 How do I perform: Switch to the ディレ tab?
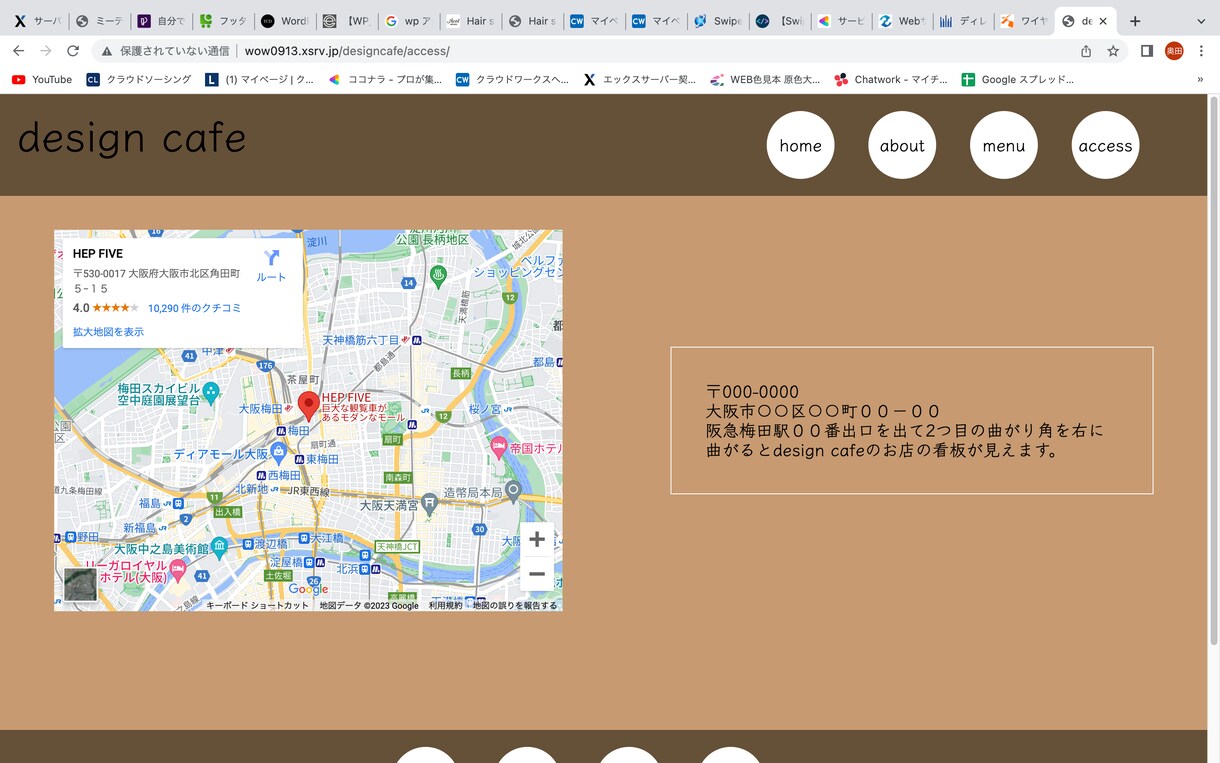[x=961, y=21]
